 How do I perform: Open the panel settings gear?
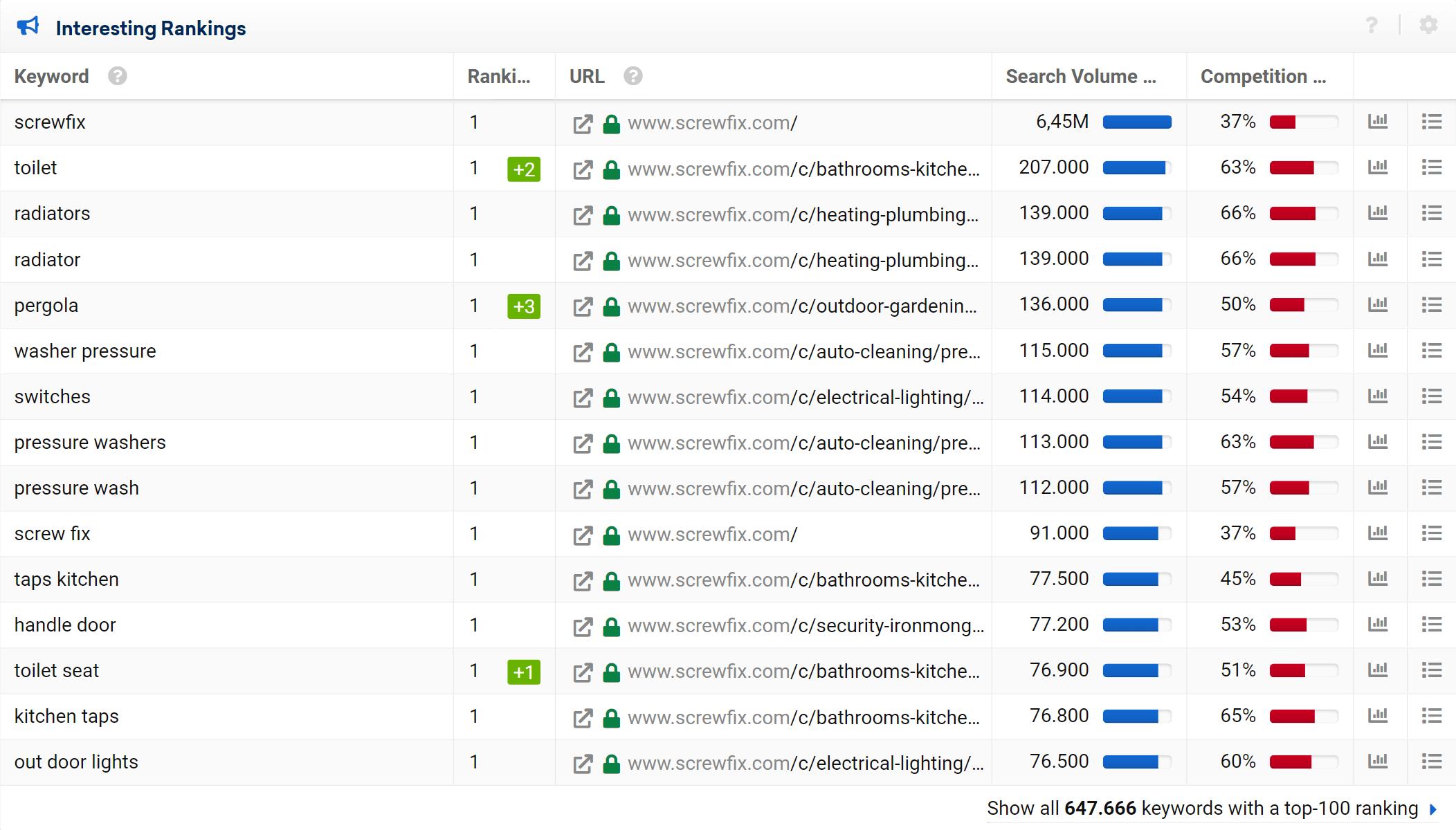pyautogui.click(x=1428, y=26)
